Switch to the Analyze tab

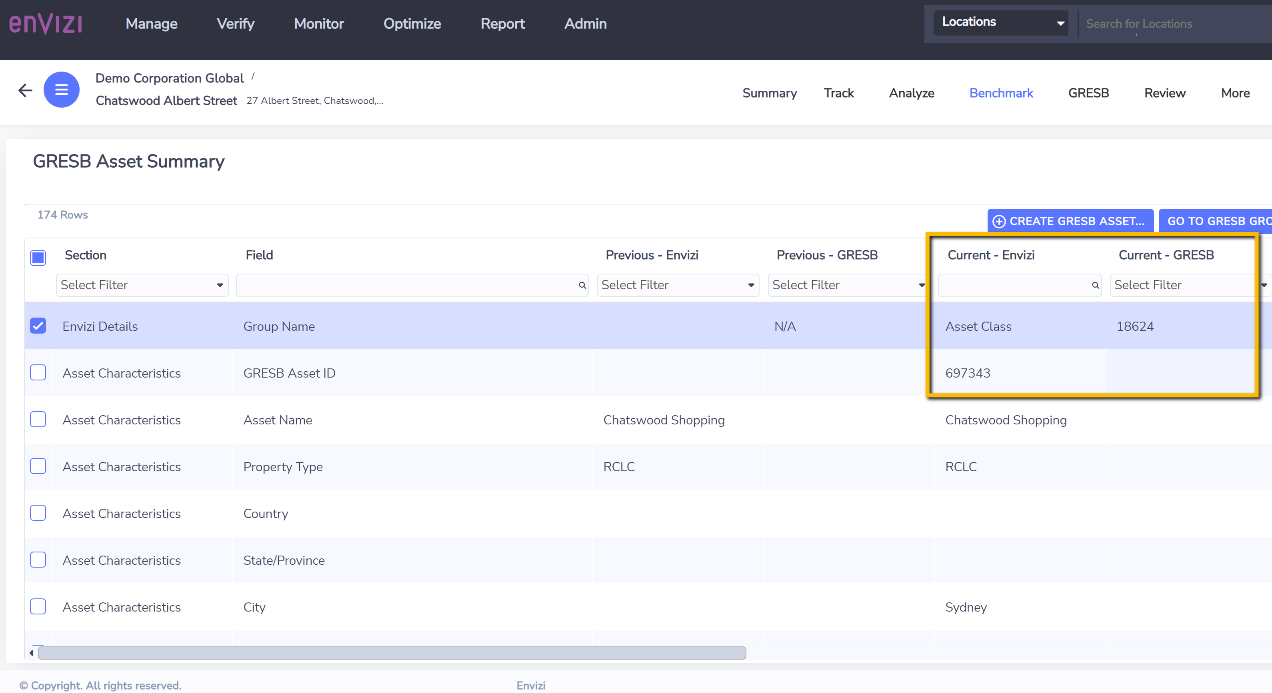912,93
